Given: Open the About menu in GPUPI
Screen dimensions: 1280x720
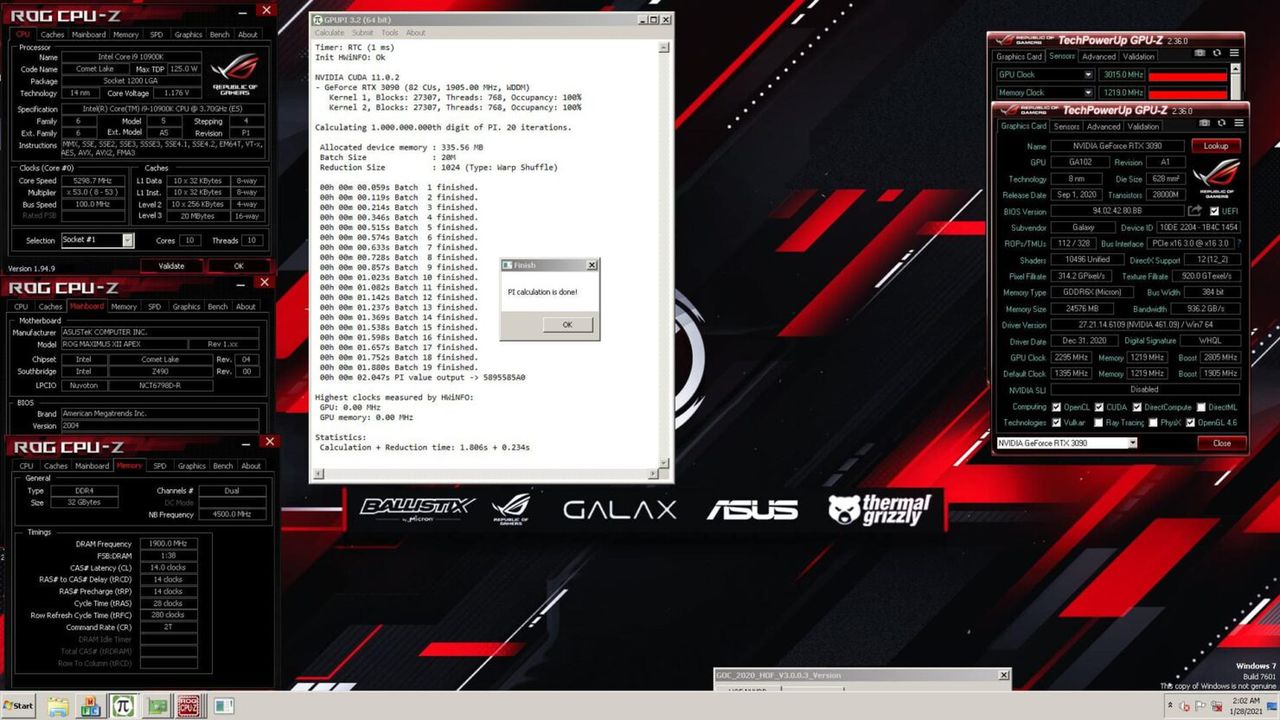Looking at the screenshot, I should pyautogui.click(x=415, y=33).
